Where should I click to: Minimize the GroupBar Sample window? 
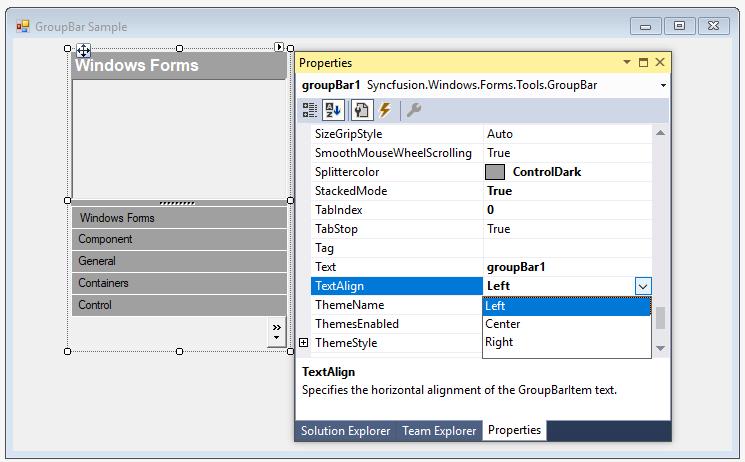(x=645, y=26)
